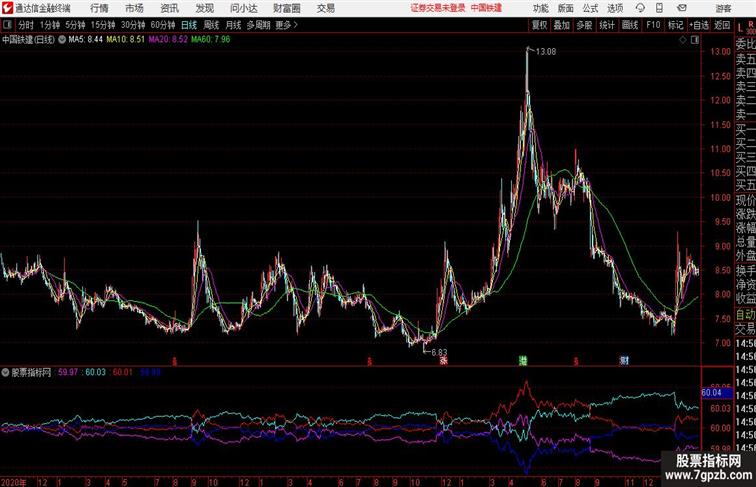756x487 pixels.
Task: Click the 13.08 peak price label
Action: click(x=546, y=52)
